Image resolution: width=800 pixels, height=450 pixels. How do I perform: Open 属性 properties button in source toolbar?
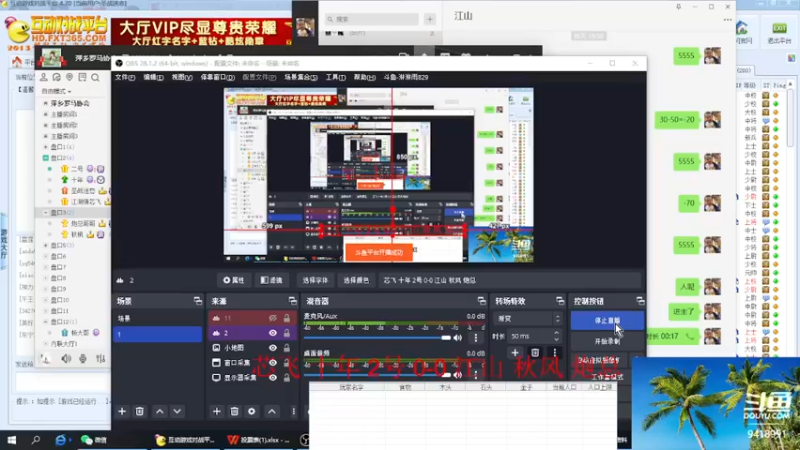tap(234, 281)
